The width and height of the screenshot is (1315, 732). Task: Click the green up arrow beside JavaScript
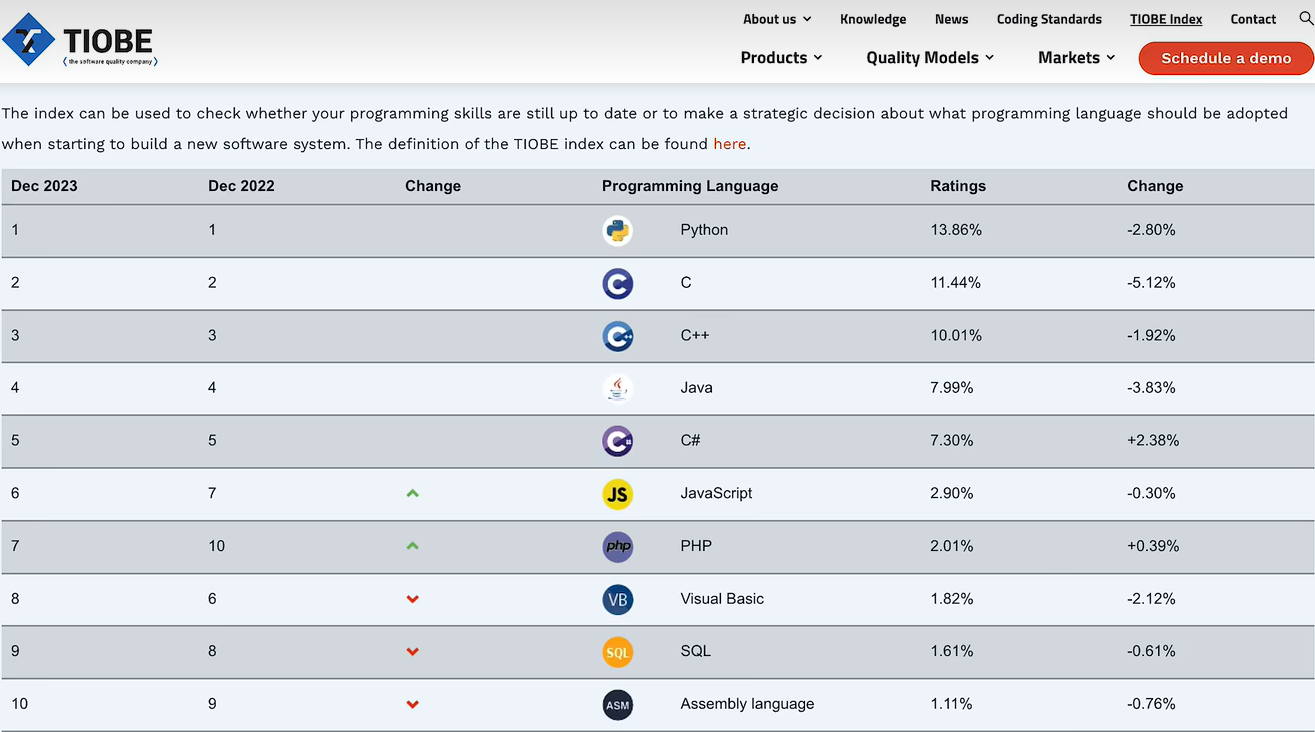click(413, 494)
